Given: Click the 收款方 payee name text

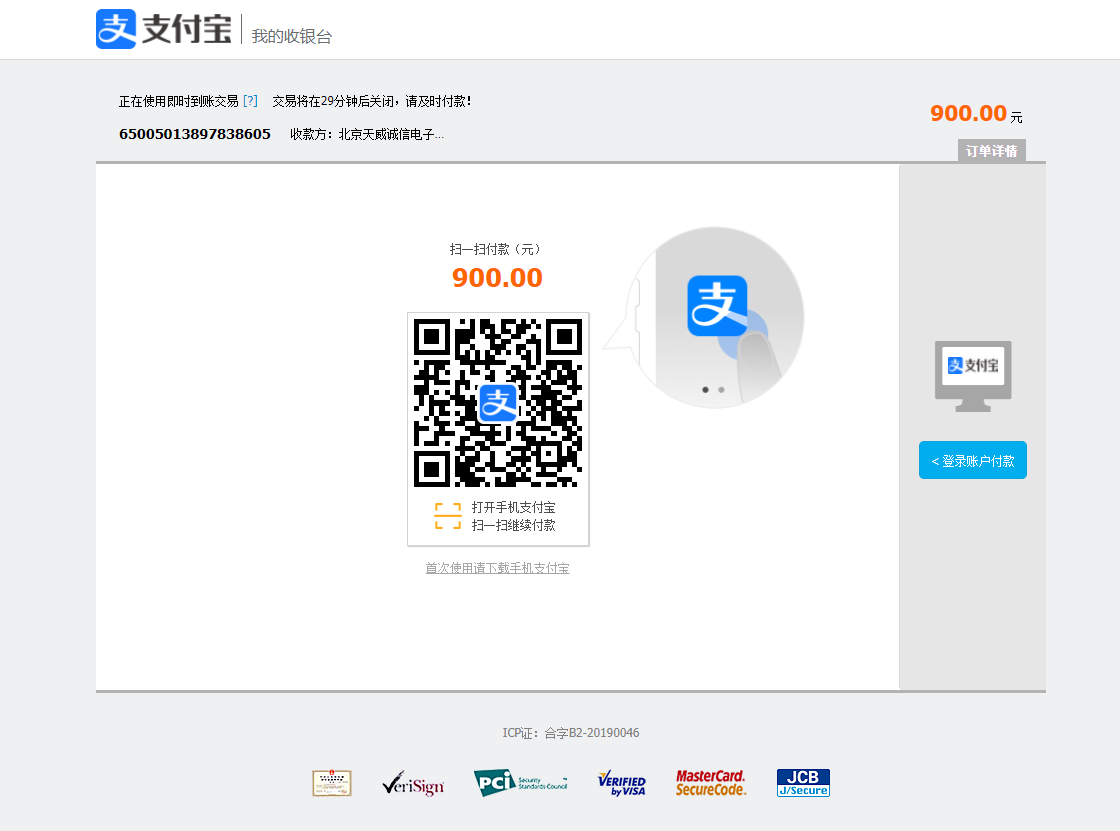Looking at the screenshot, I should point(367,134).
